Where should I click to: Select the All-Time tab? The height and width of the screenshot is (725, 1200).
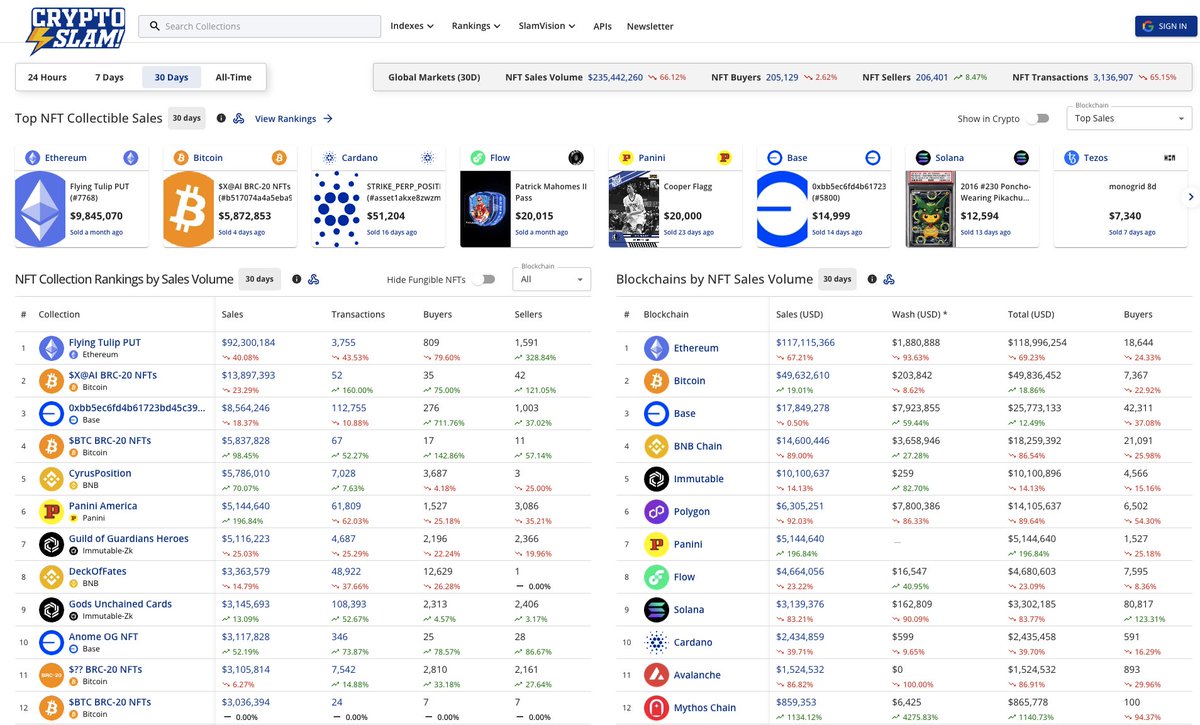tap(234, 77)
